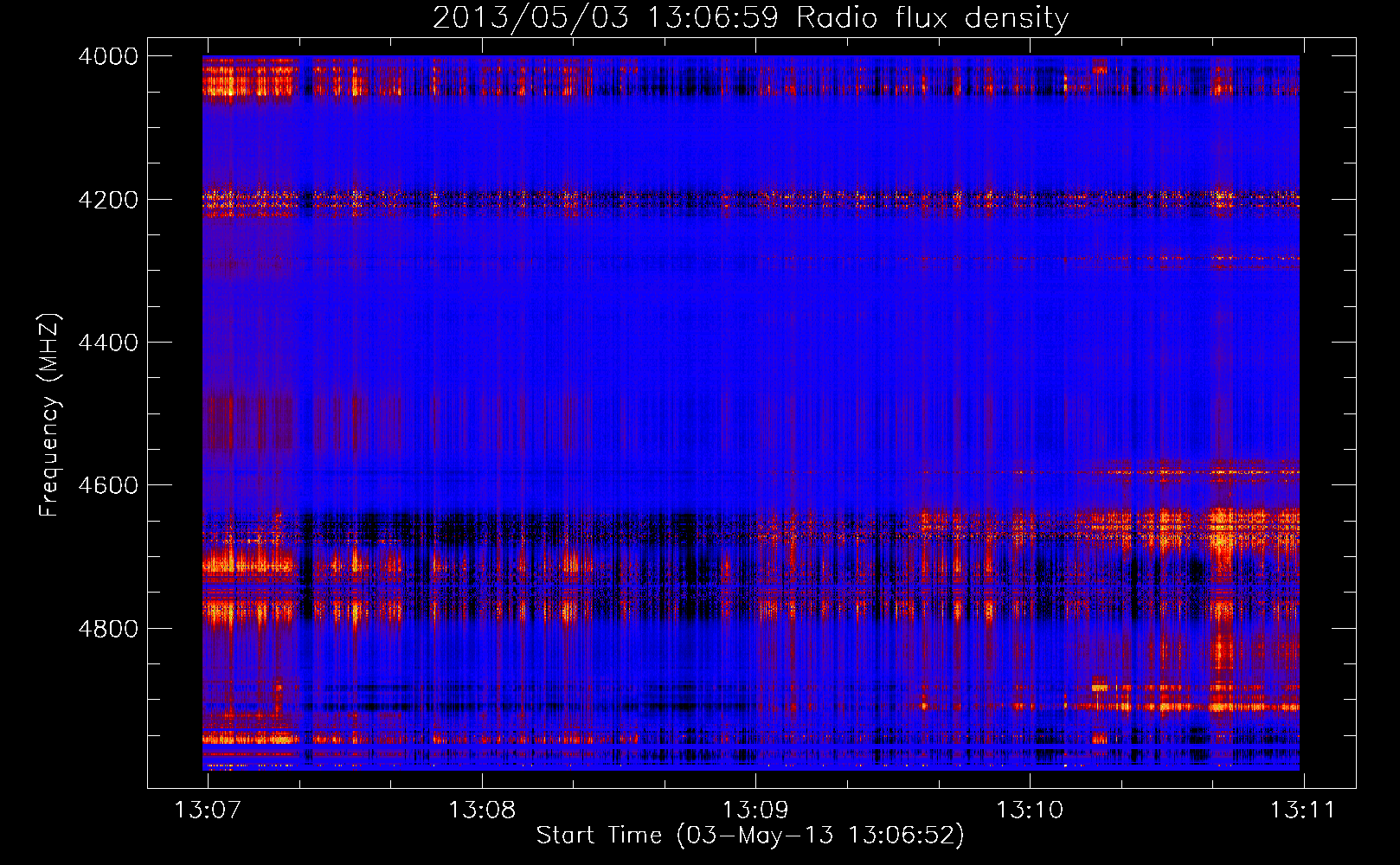
Task: Click the 13:08 time tick label
Action: (482, 811)
